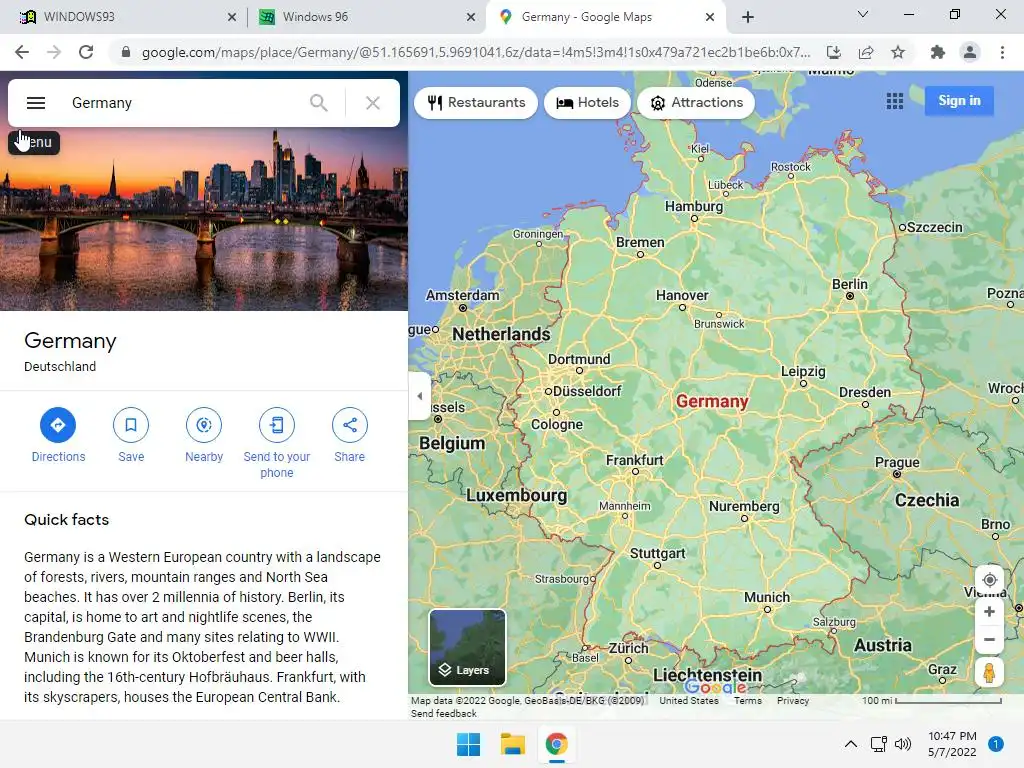Open Chrome profile avatar

970,52
